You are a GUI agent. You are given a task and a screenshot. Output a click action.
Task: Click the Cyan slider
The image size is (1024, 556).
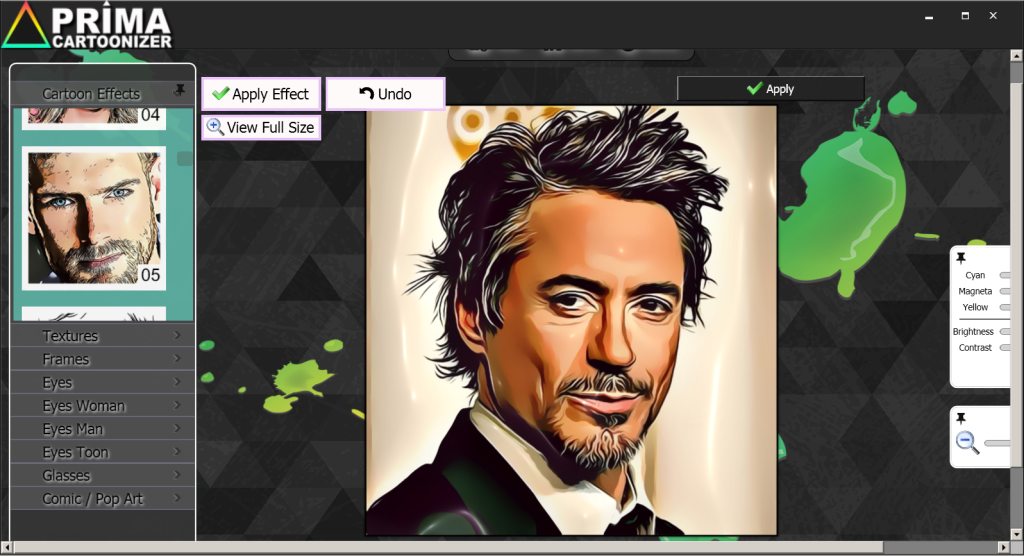[1004, 275]
